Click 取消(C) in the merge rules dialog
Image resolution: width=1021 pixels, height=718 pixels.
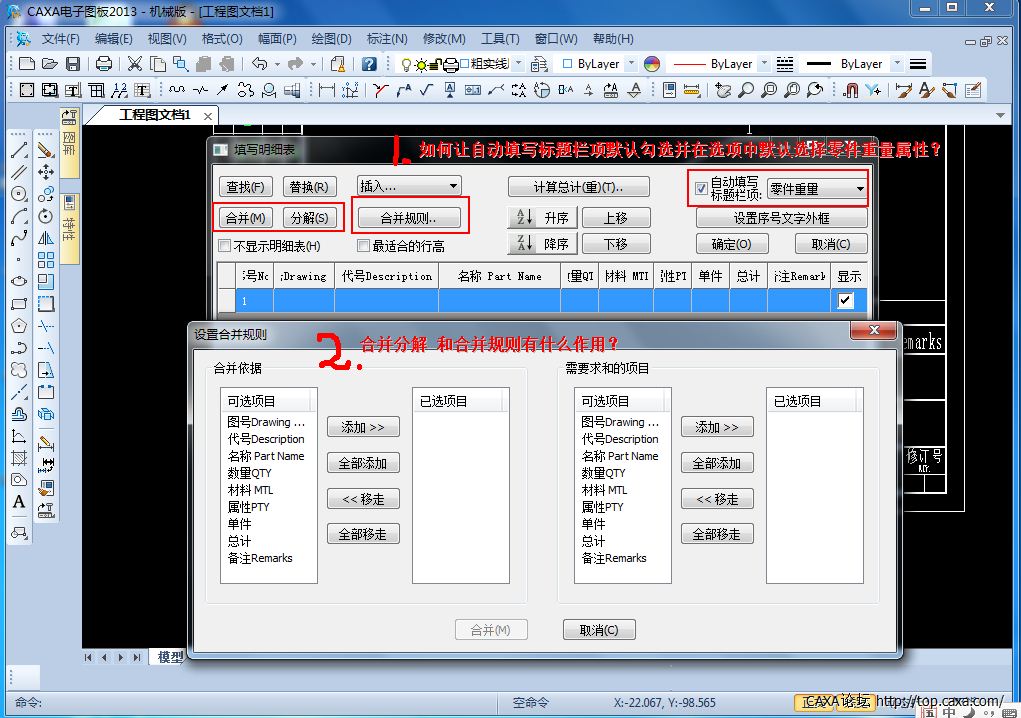point(599,630)
